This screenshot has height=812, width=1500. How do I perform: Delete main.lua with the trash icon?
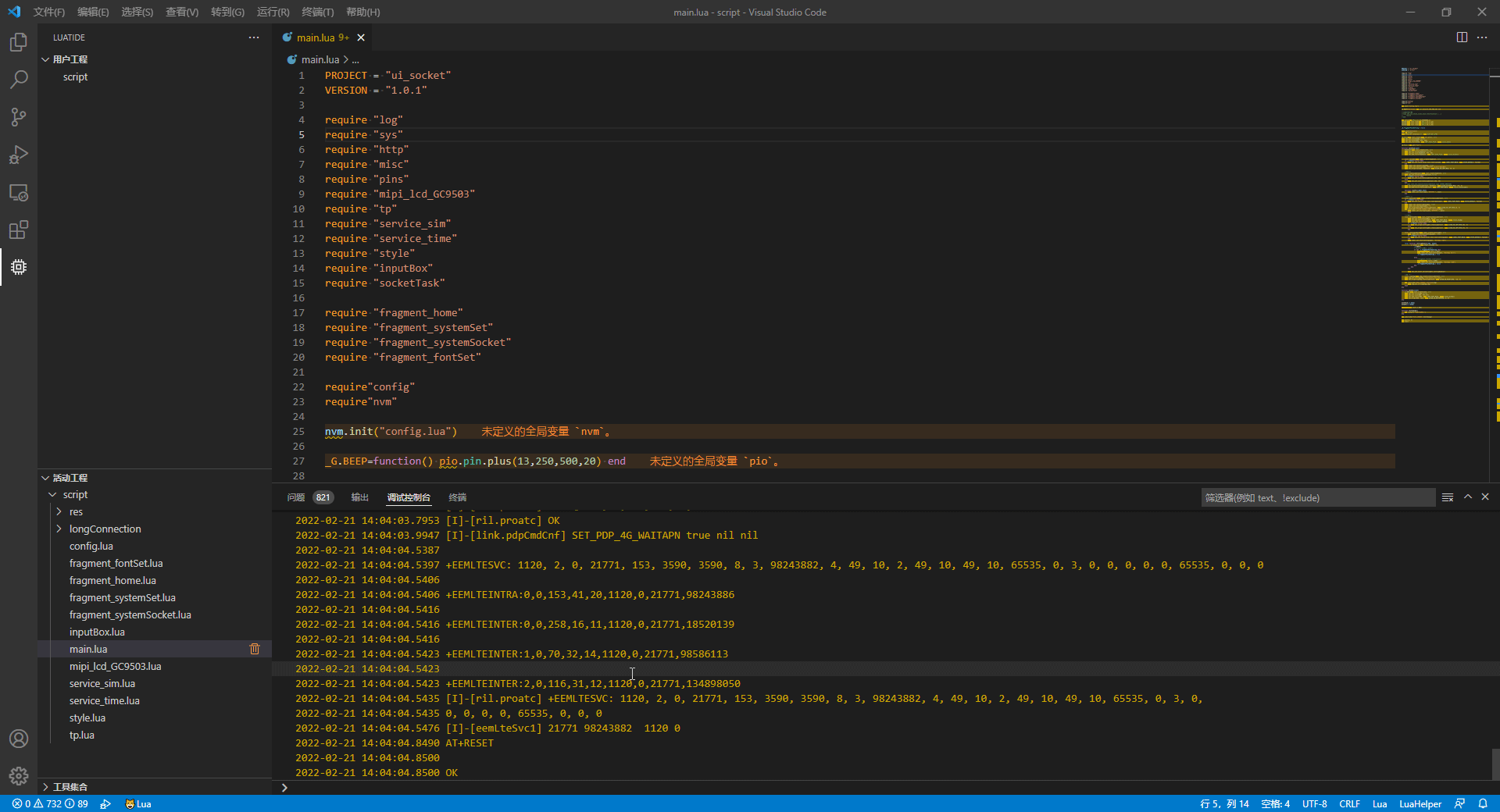point(255,649)
